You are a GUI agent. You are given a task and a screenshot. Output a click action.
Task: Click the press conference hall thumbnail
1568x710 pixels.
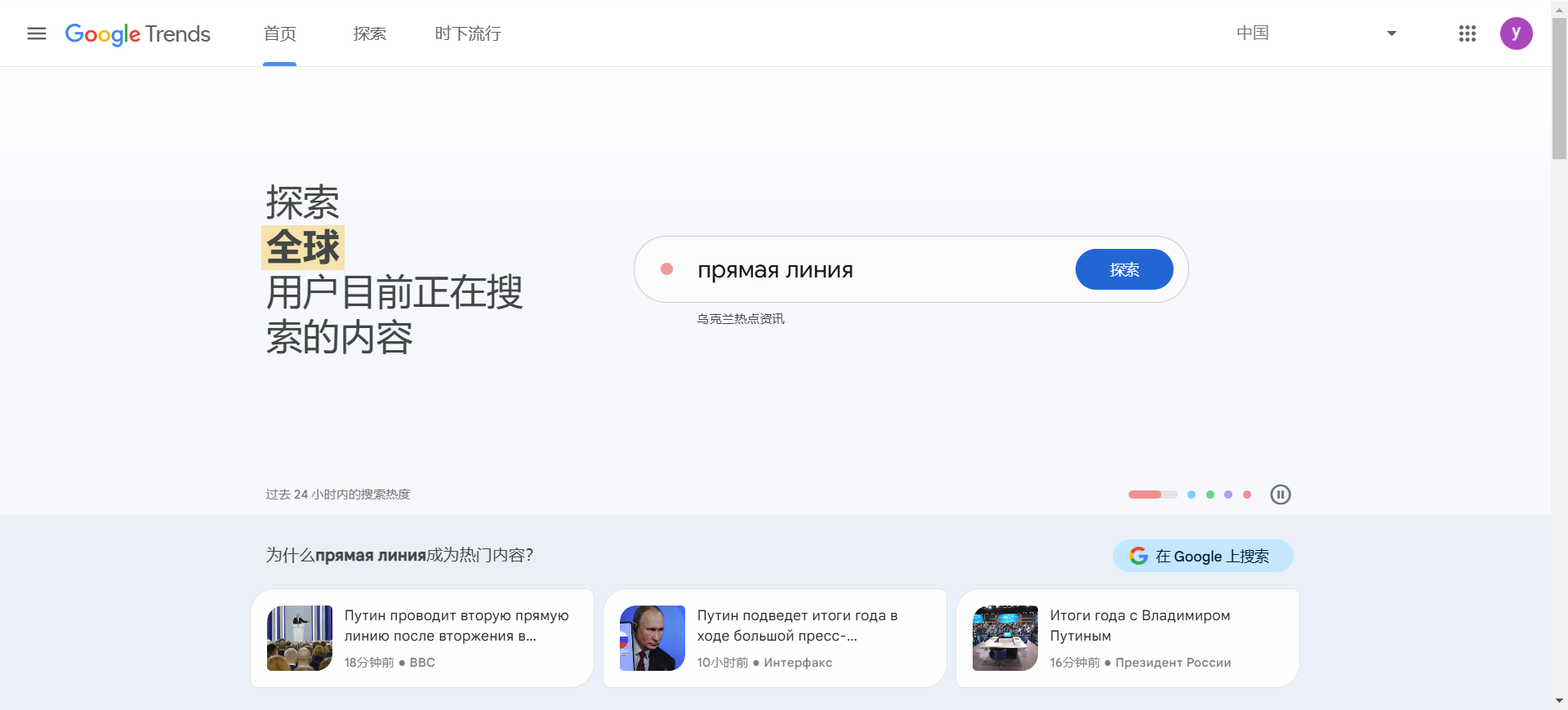[x=1005, y=638]
